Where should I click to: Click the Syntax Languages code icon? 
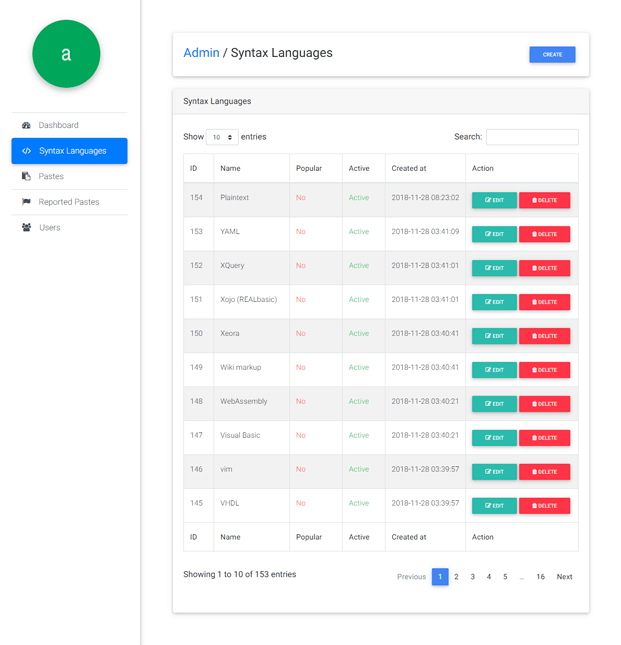[x=26, y=151]
